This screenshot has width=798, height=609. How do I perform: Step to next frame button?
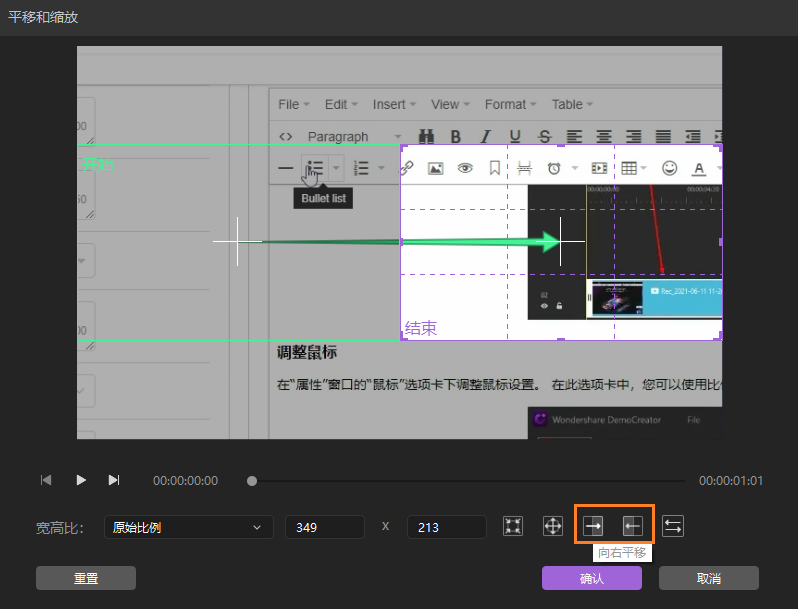point(113,480)
